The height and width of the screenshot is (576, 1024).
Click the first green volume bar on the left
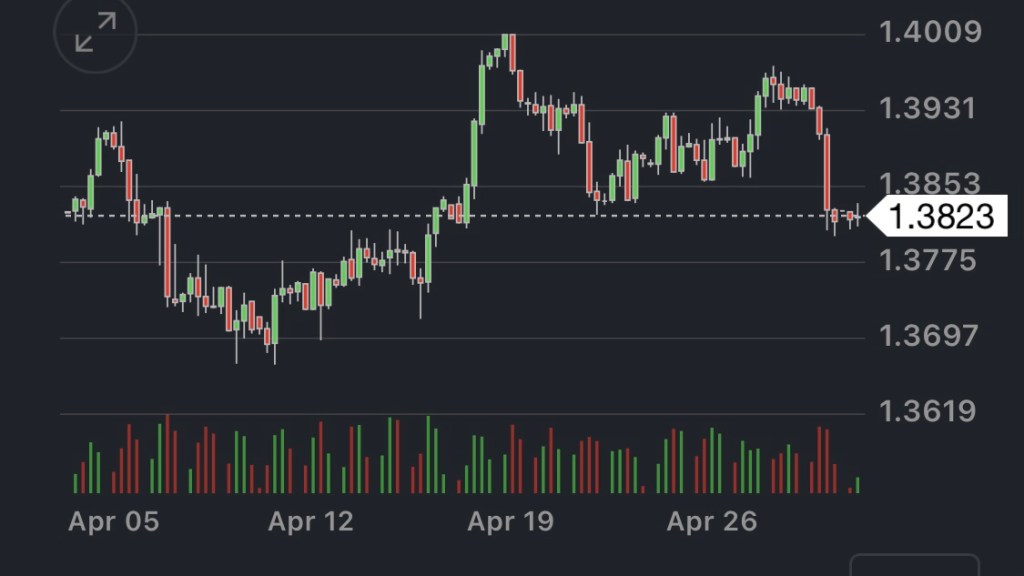point(75,483)
